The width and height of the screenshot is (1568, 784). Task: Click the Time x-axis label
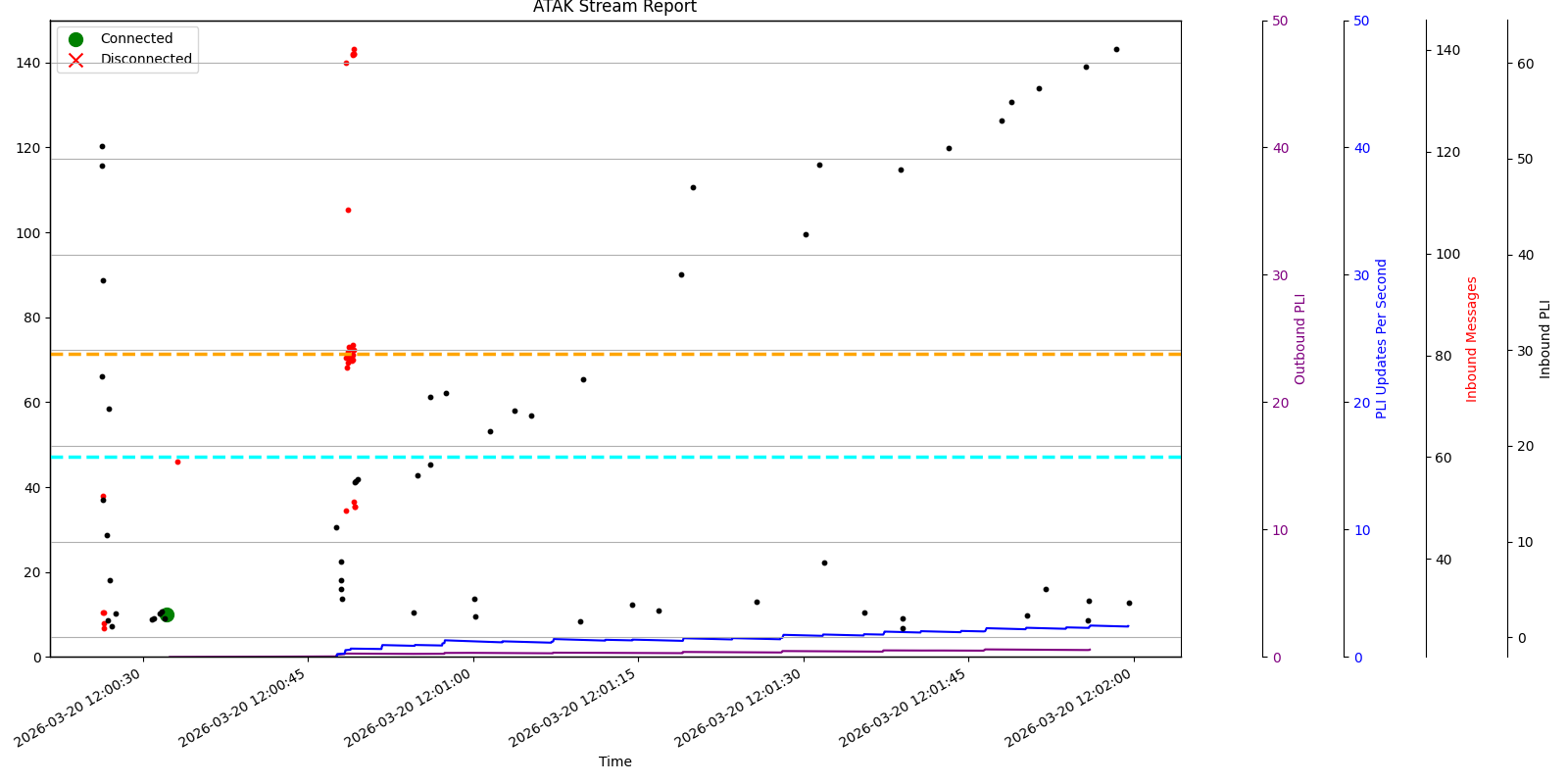tap(614, 761)
